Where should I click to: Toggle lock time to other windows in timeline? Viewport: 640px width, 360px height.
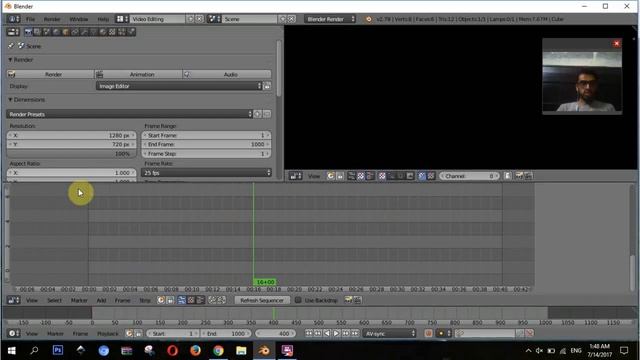pyautogui.click(x=139, y=333)
